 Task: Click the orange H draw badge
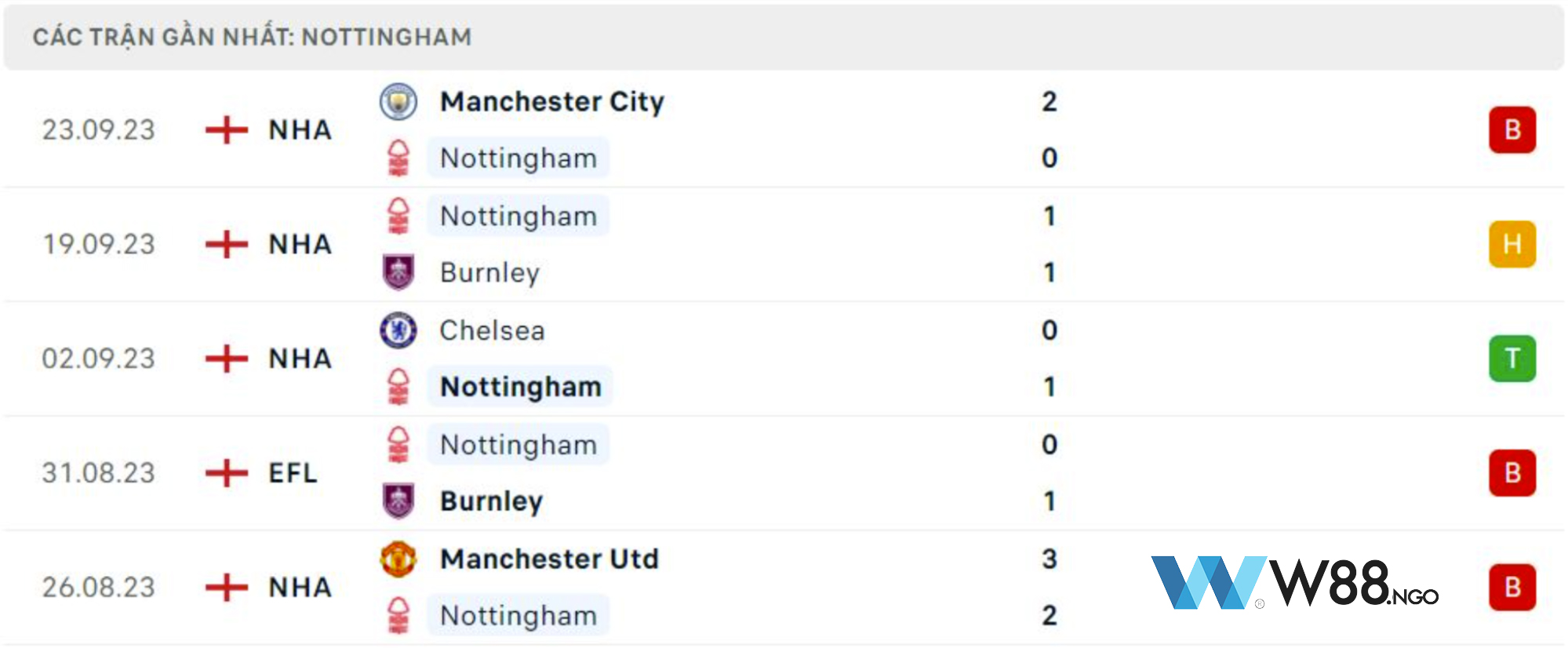(1512, 244)
